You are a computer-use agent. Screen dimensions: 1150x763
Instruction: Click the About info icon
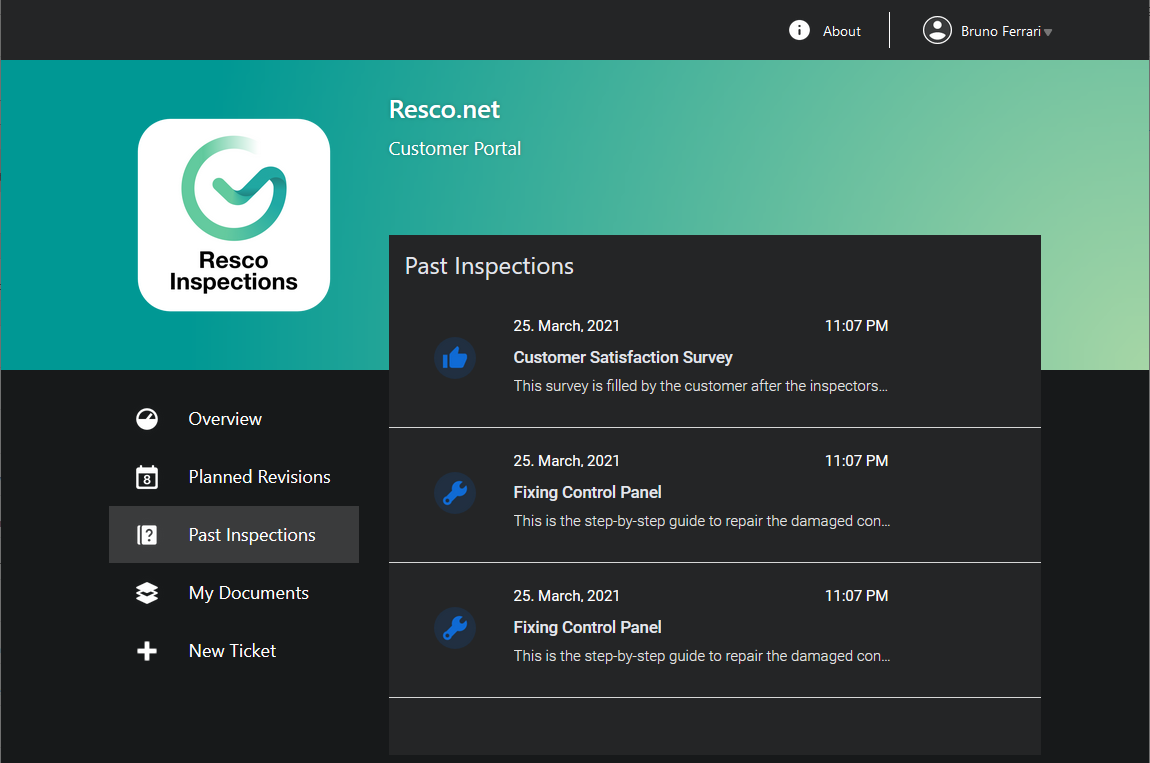[799, 30]
